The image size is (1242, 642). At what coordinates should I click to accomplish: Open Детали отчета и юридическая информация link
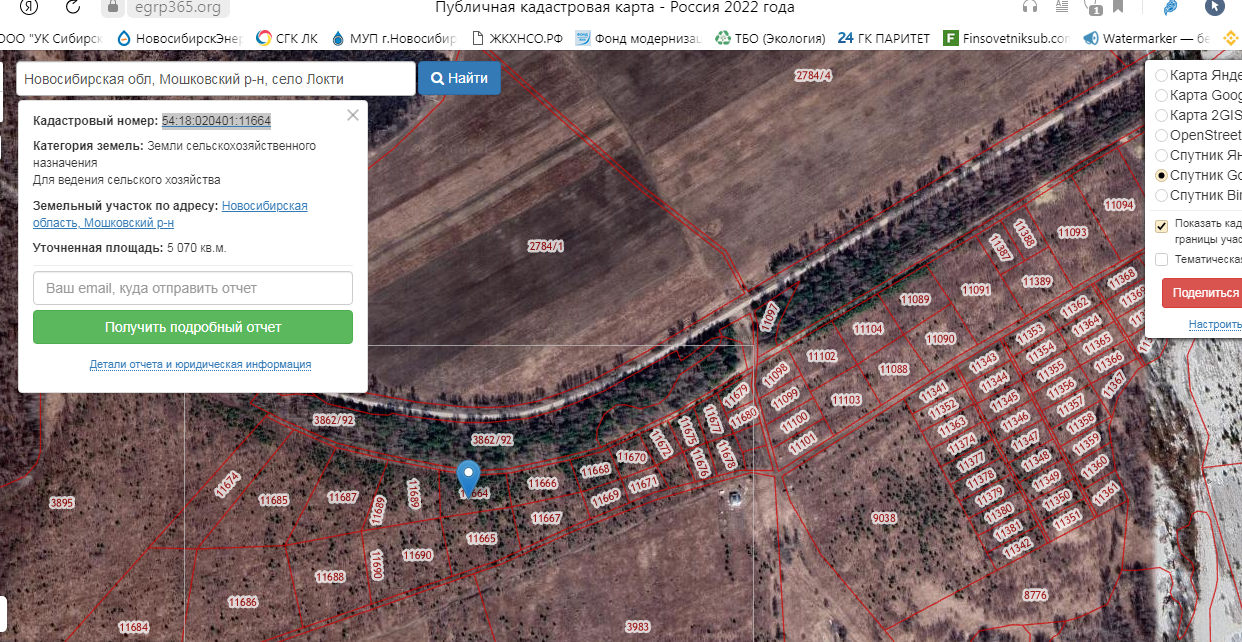pyautogui.click(x=200, y=364)
